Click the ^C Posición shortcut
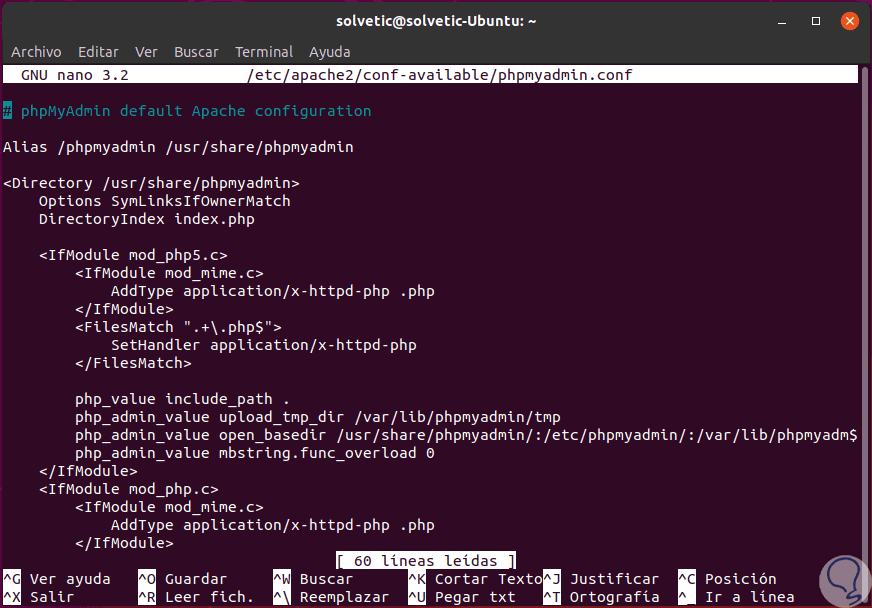This screenshot has width=872, height=608. point(727,579)
